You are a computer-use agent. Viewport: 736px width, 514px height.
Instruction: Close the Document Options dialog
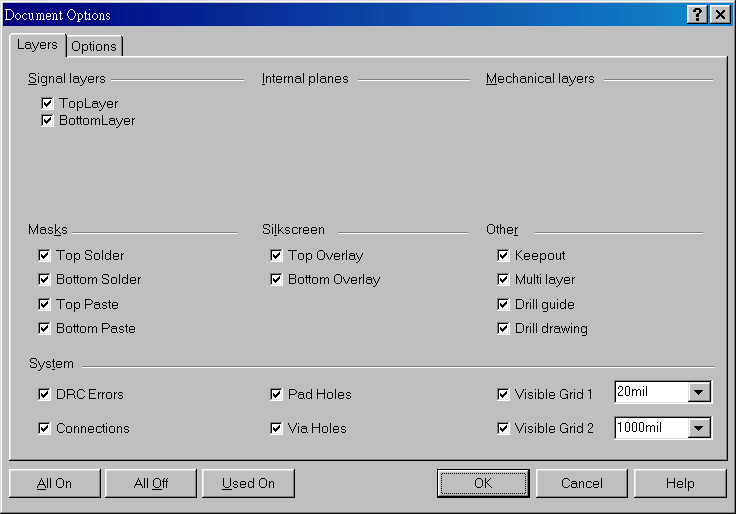[718, 15]
